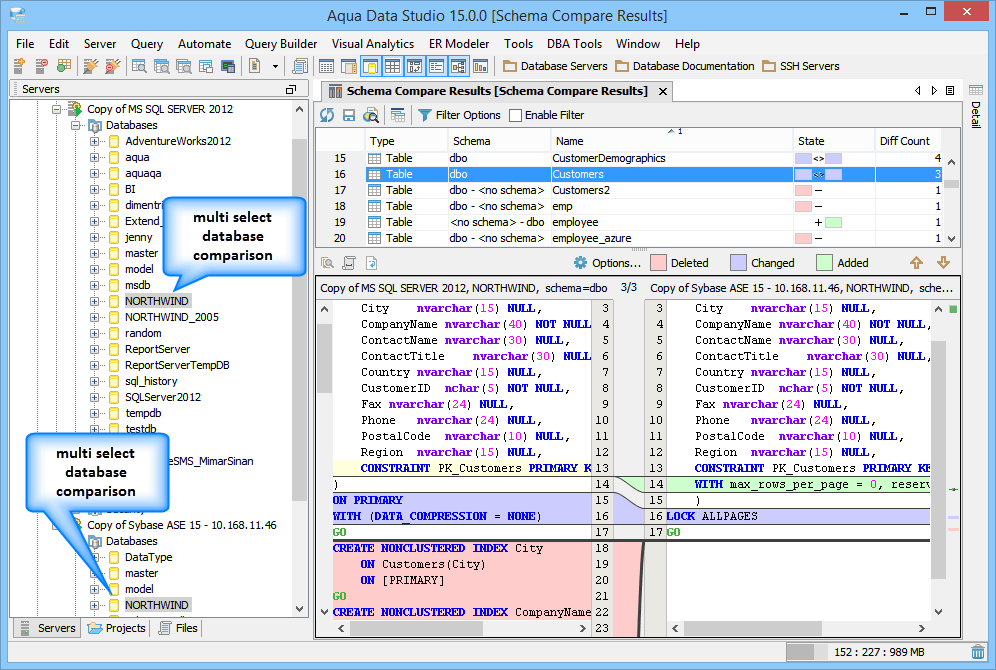Click the register server icon in main toolbar
The width and height of the screenshot is (996, 670).
click(19, 66)
